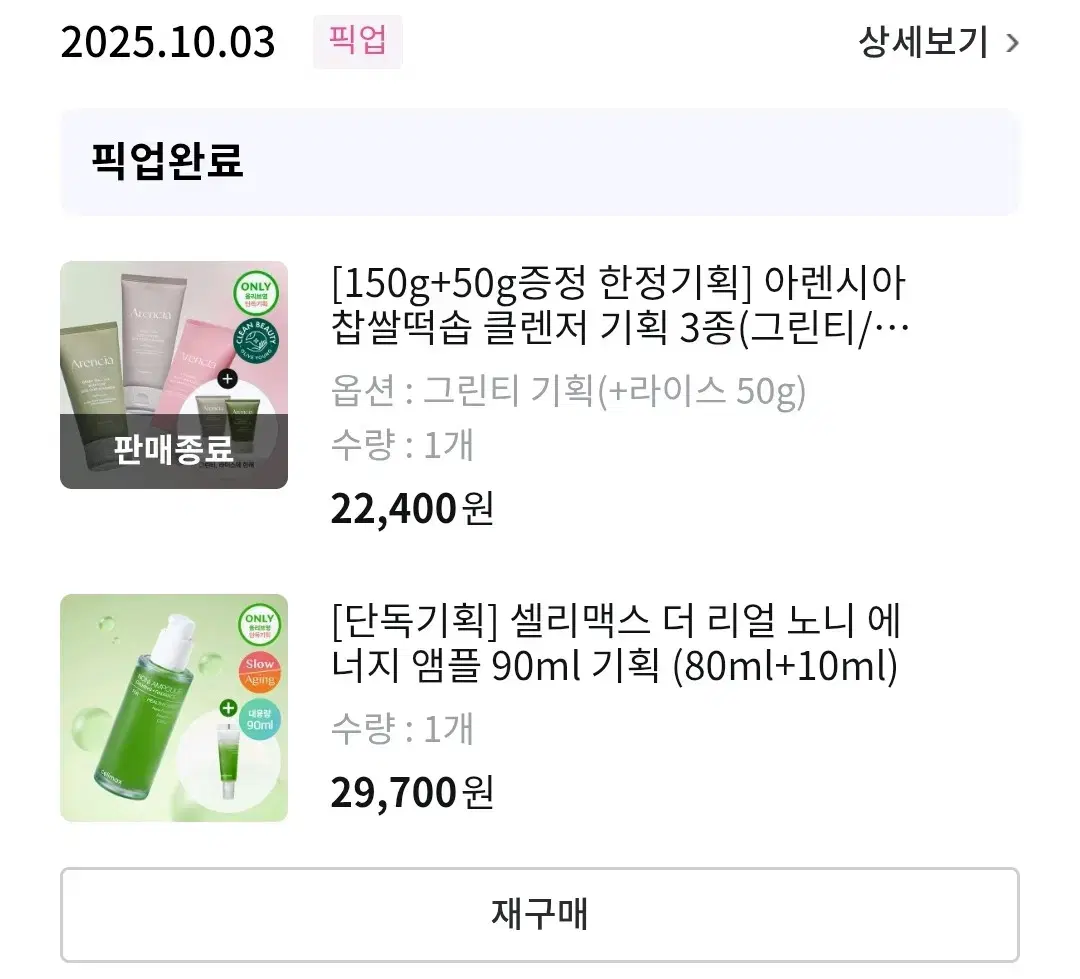This screenshot has width=1080, height=979.
Task: Click the green plus icon on Celimax image
Action: (229, 708)
